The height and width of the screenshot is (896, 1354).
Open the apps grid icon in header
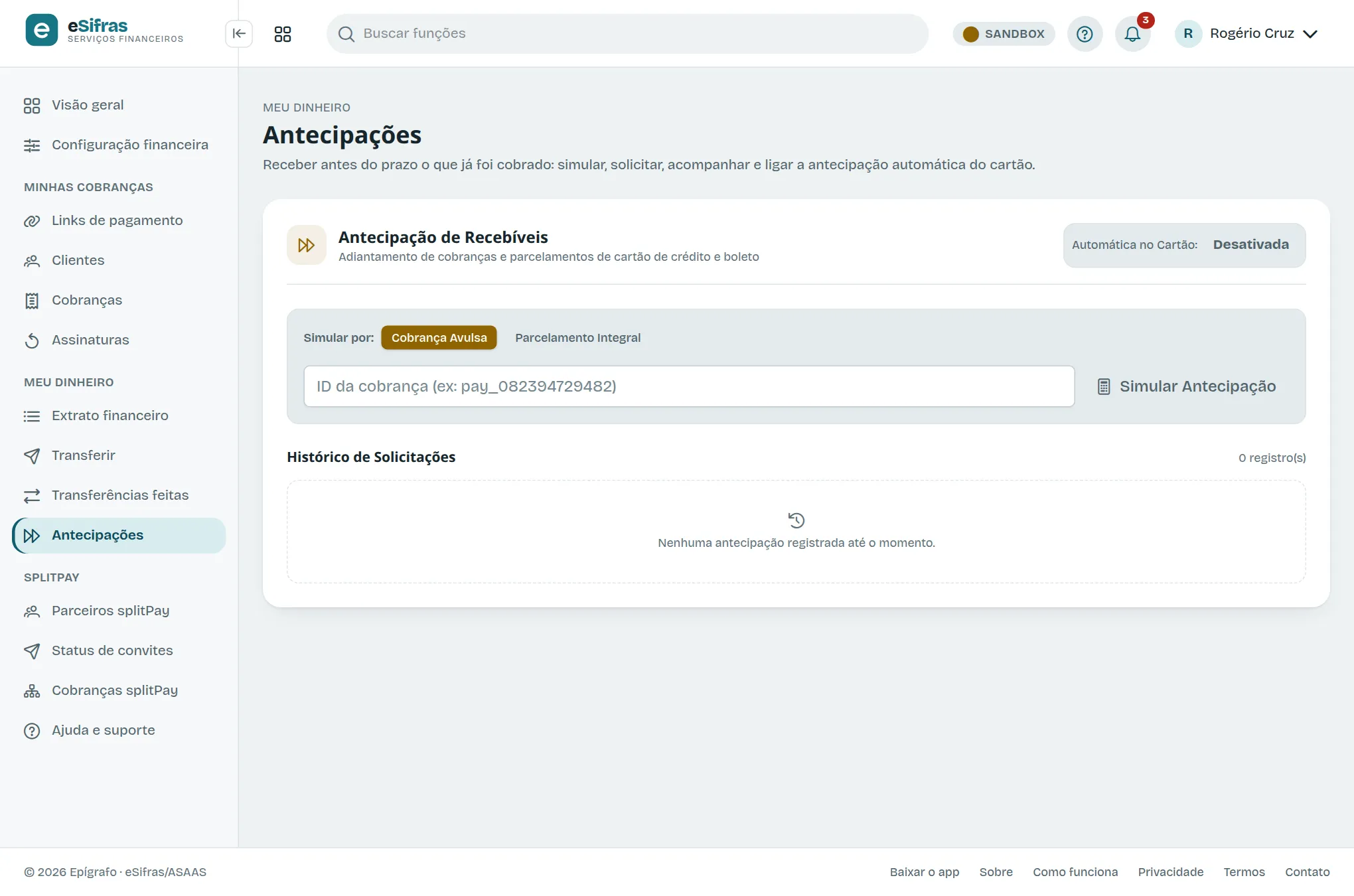click(x=283, y=34)
